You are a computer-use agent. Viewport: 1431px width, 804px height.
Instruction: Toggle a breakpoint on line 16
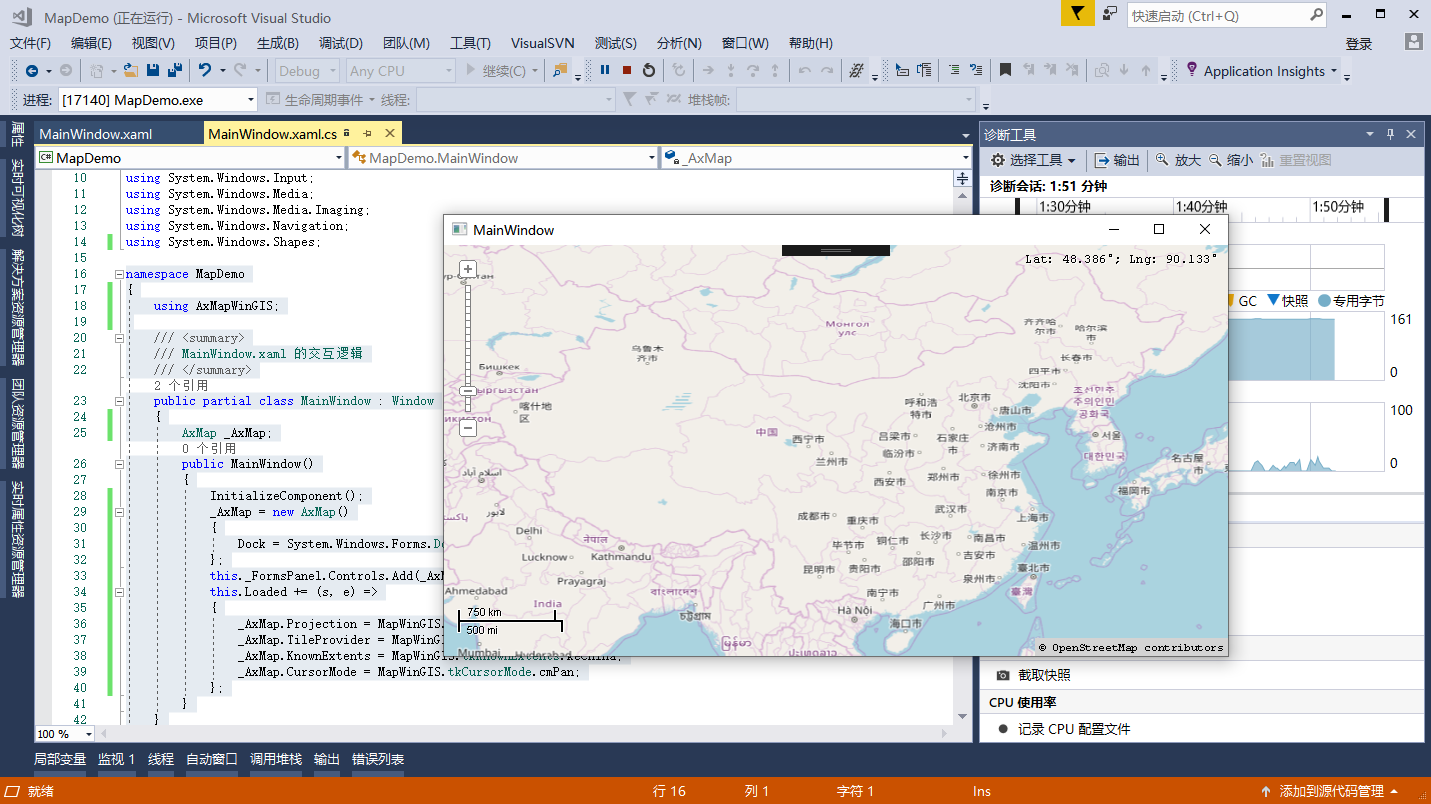(x=44, y=273)
